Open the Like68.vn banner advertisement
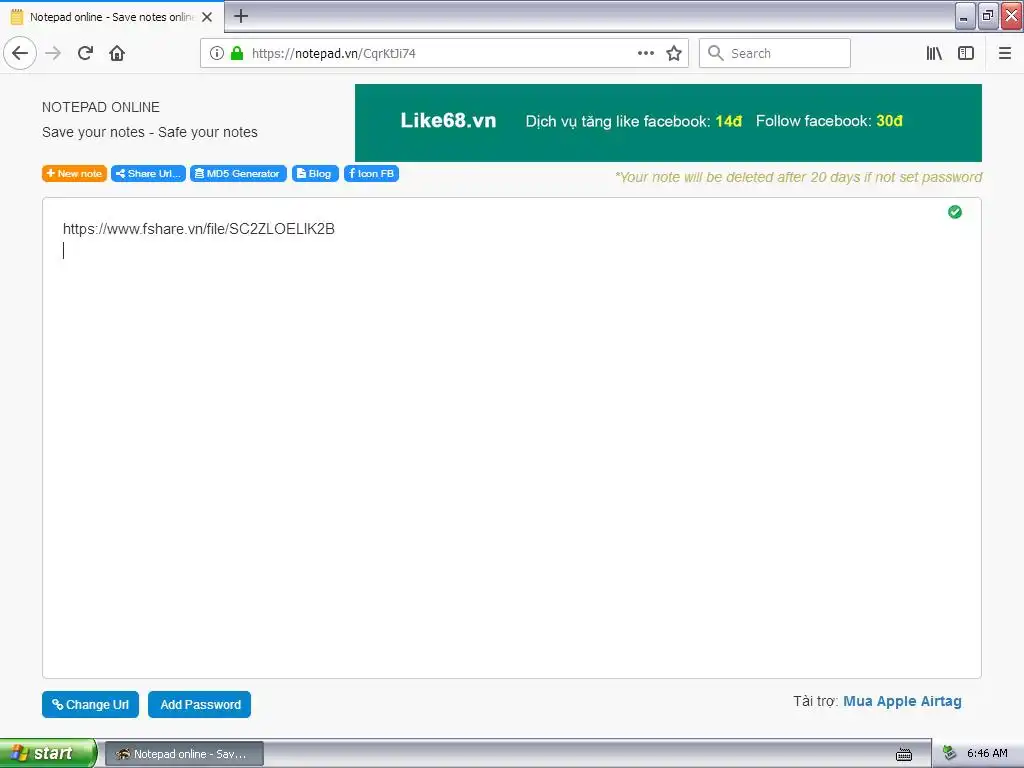The image size is (1024, 768). tap(668, 122)
